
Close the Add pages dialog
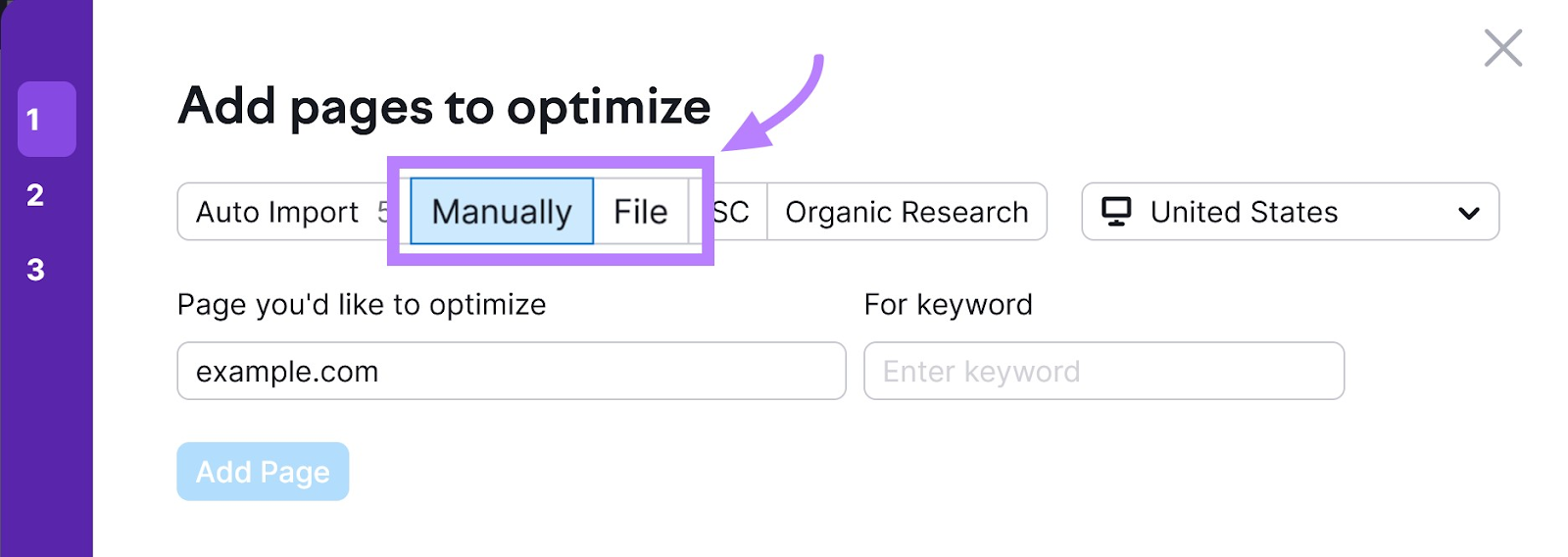pos(1502,48)
